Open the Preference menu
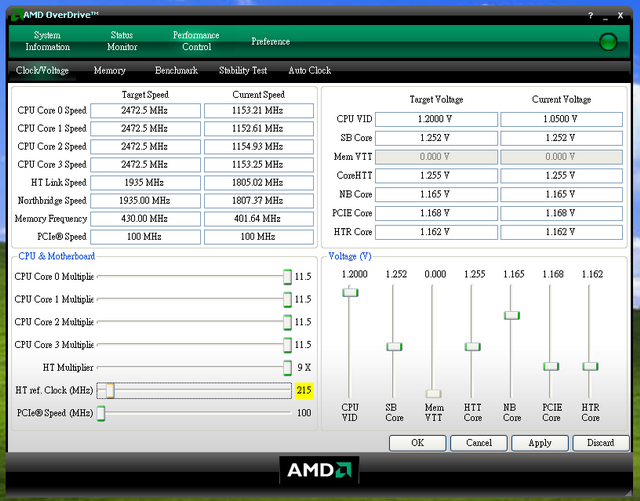640x501 pixels. [x=270, y=41]
